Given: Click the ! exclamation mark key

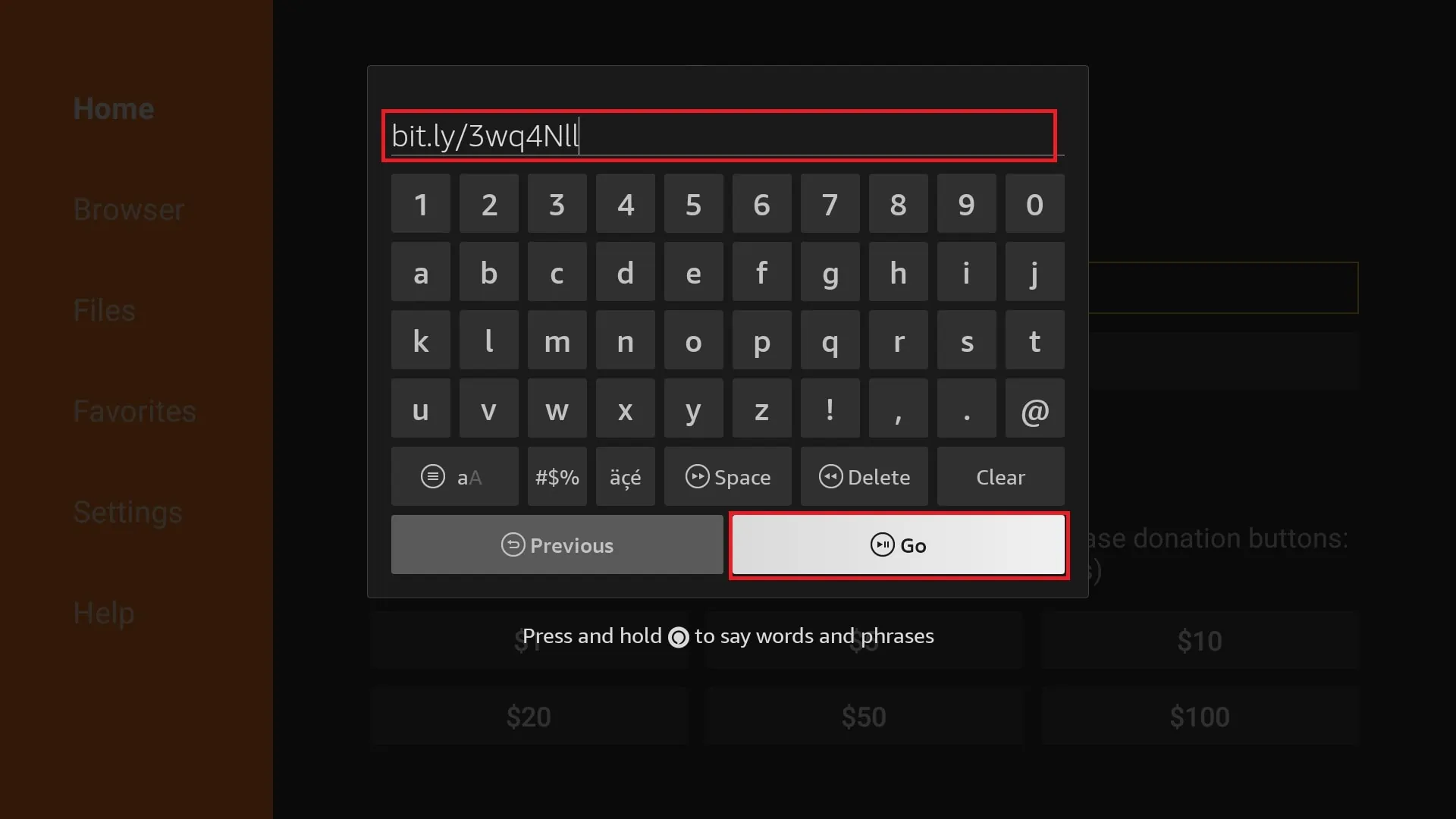Looking at the screenshot, I should [830, 410].
